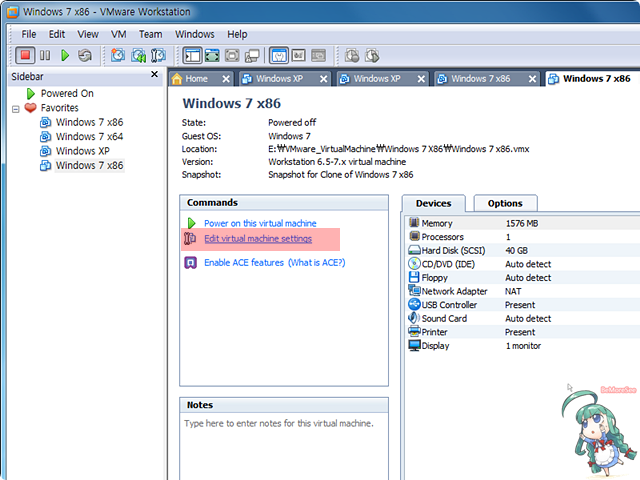Switch to the Devices tab

433,203
